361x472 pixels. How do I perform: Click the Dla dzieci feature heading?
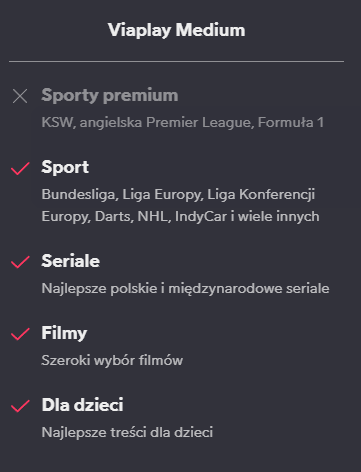click(82, 405)
